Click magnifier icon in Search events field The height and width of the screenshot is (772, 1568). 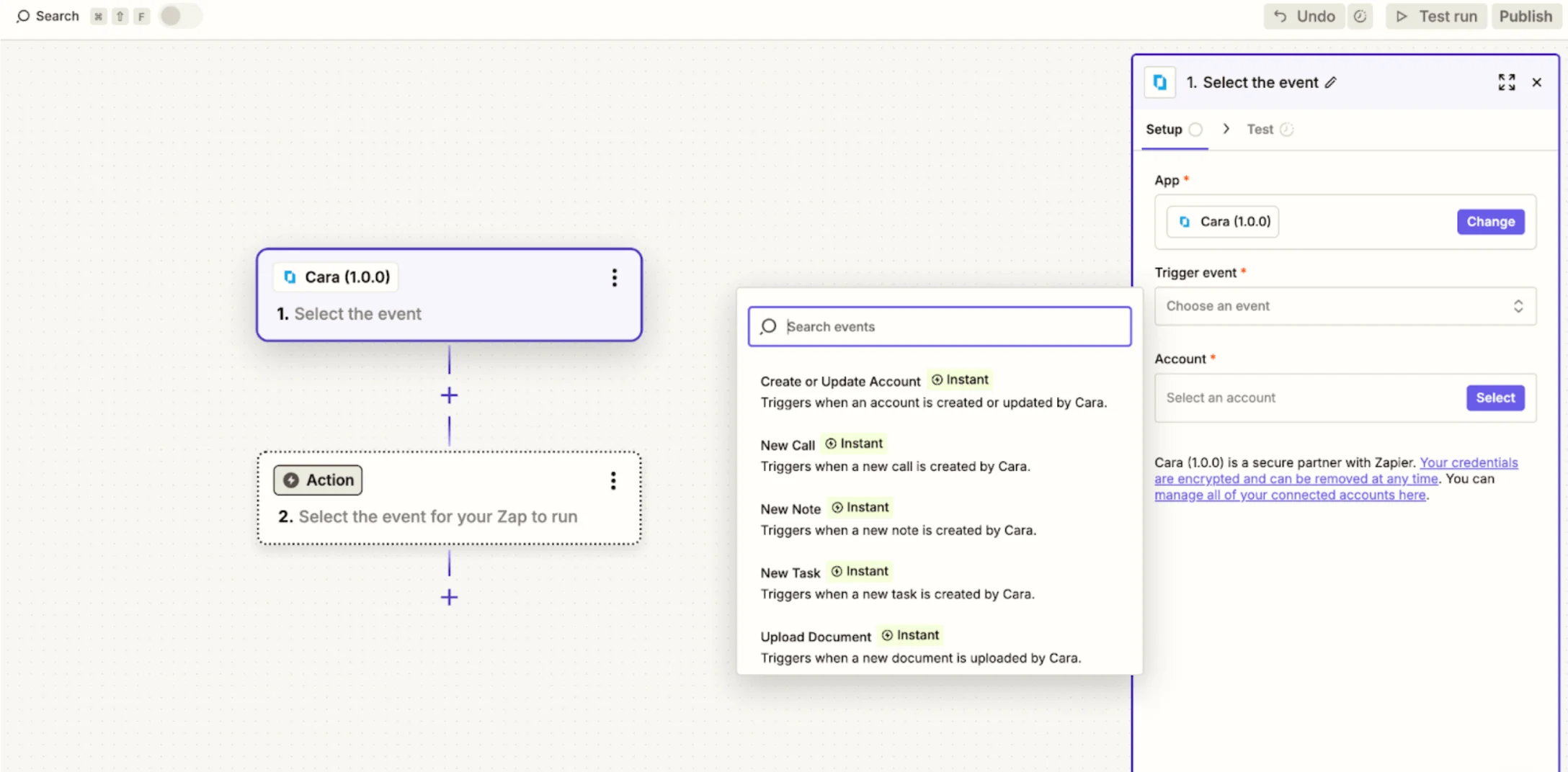(x=768, y=326)
